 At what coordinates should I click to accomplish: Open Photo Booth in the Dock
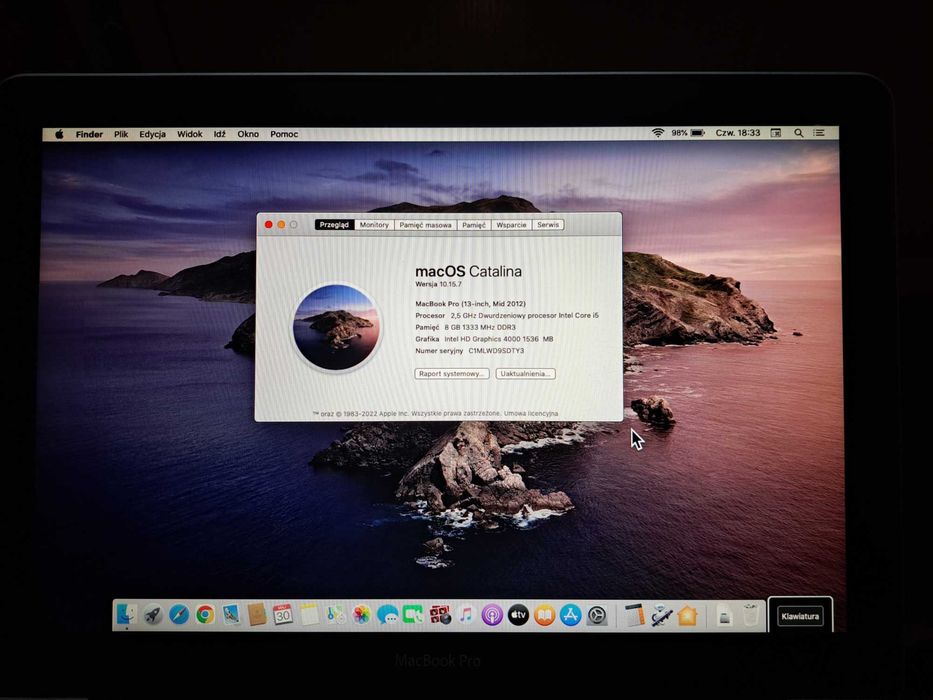point(440,615)
